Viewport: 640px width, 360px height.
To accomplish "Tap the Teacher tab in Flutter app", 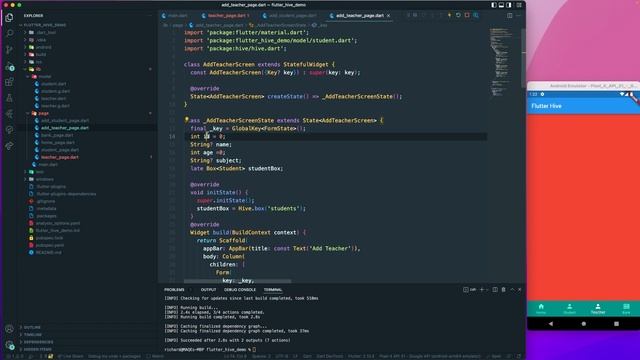I will point(598,309).
